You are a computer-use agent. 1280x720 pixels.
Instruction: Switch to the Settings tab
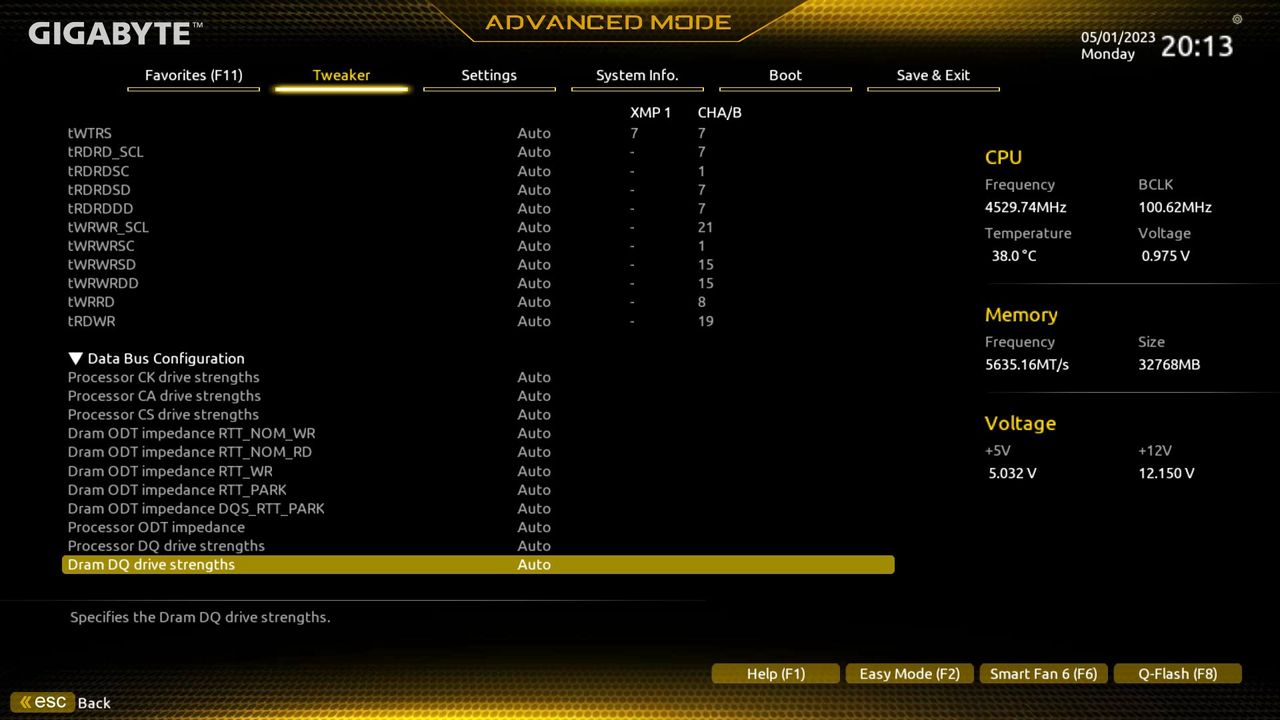tap(489, 76)
